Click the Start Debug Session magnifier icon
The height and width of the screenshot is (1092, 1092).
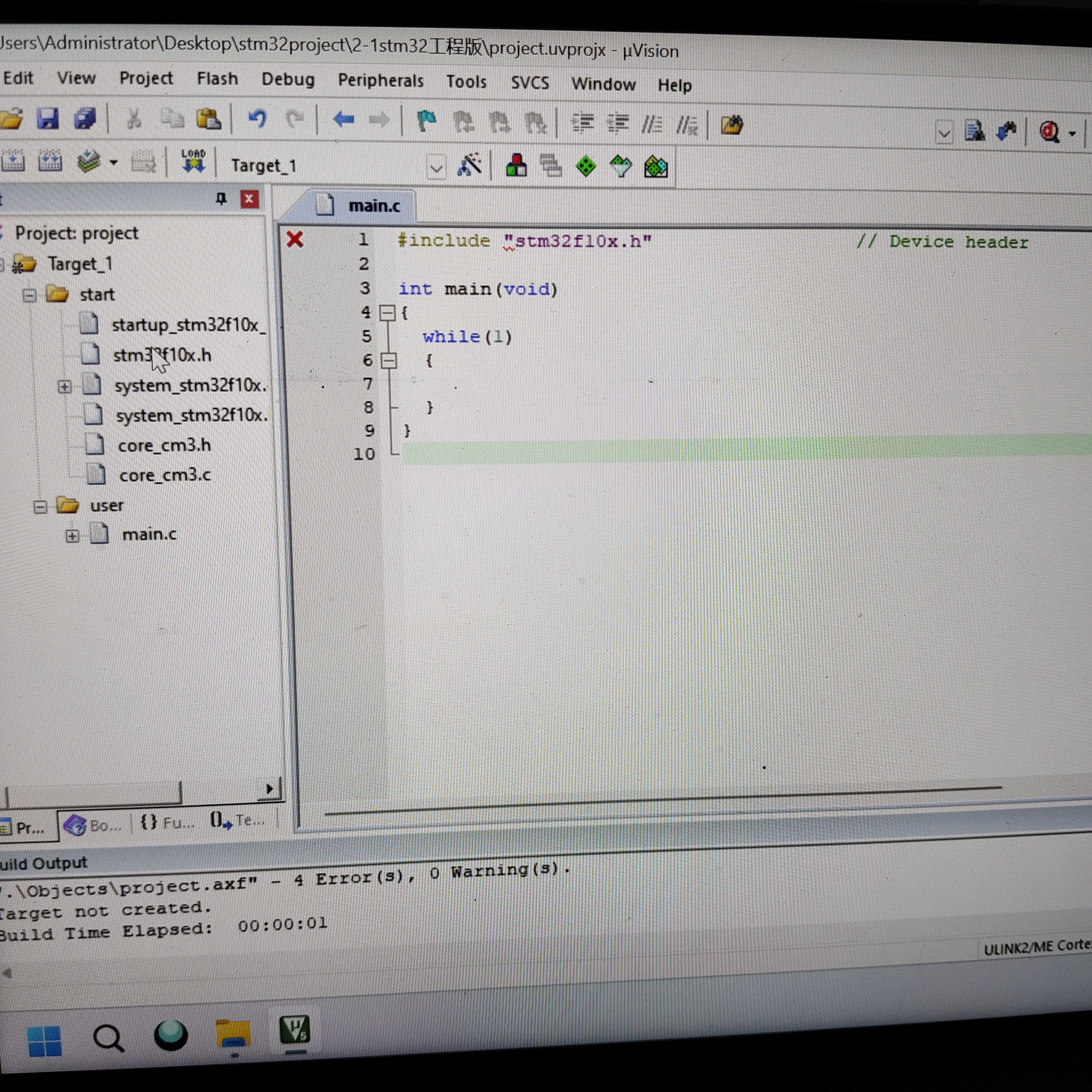pos(1050,132)
